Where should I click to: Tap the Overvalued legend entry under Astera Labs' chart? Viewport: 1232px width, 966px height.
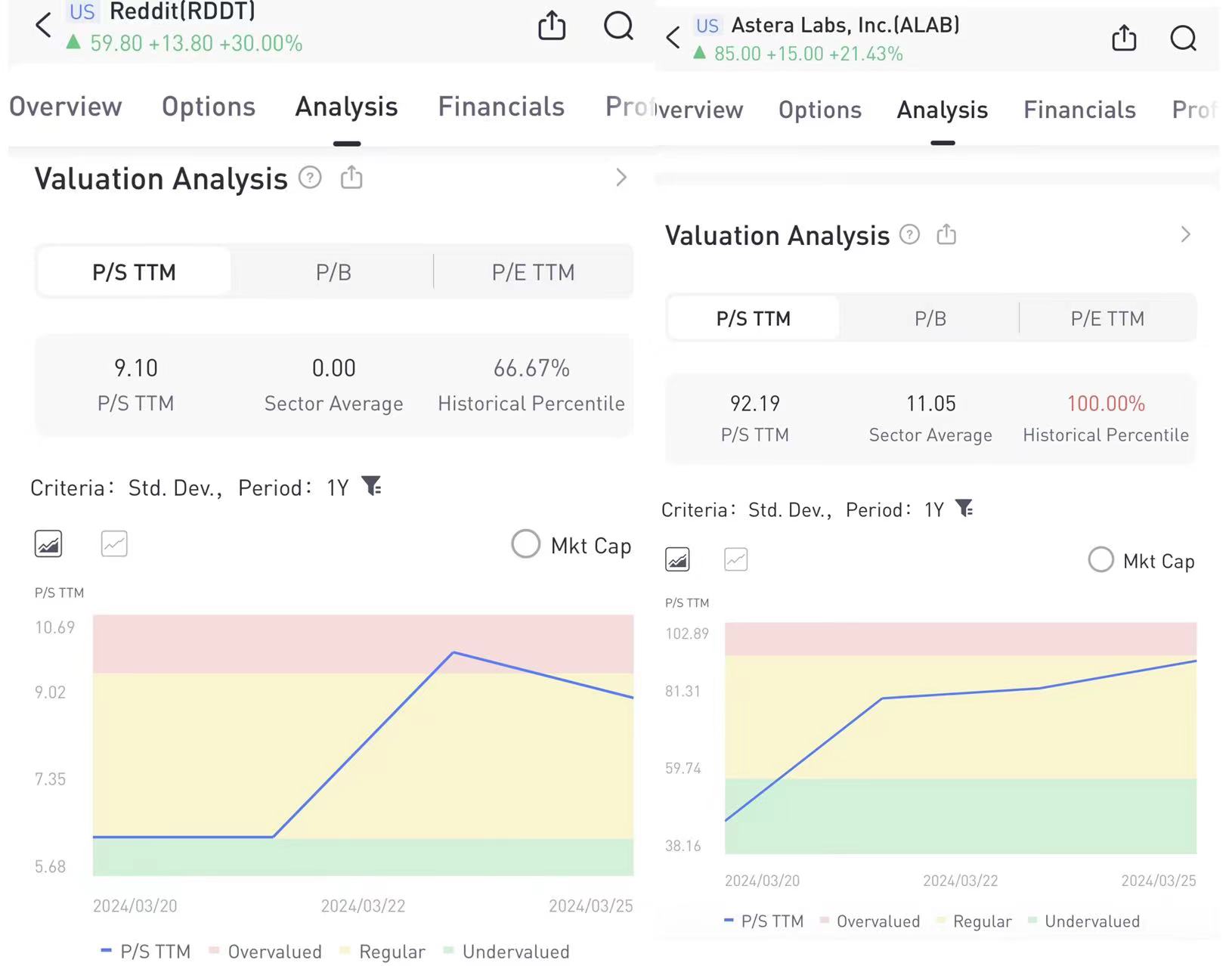[x=870, y=921]
